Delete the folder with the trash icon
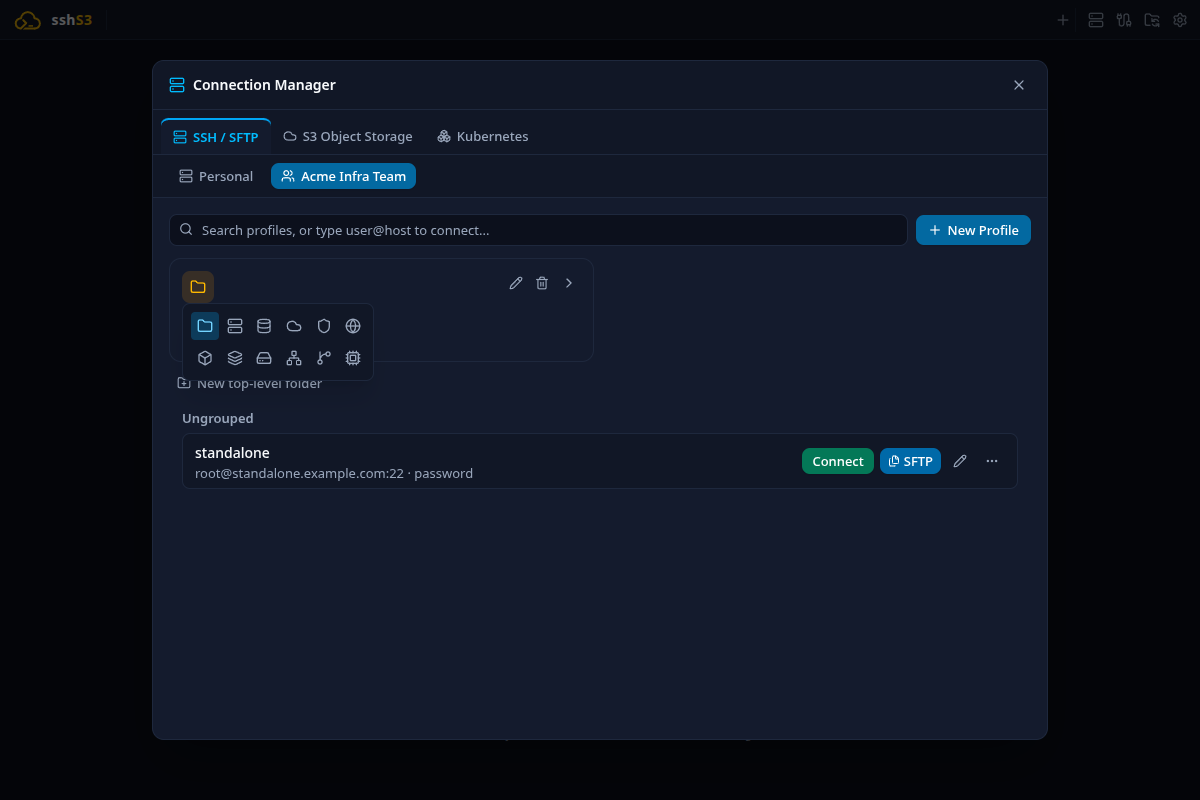This screenshot has width=1200, height=800. point(542,283)
